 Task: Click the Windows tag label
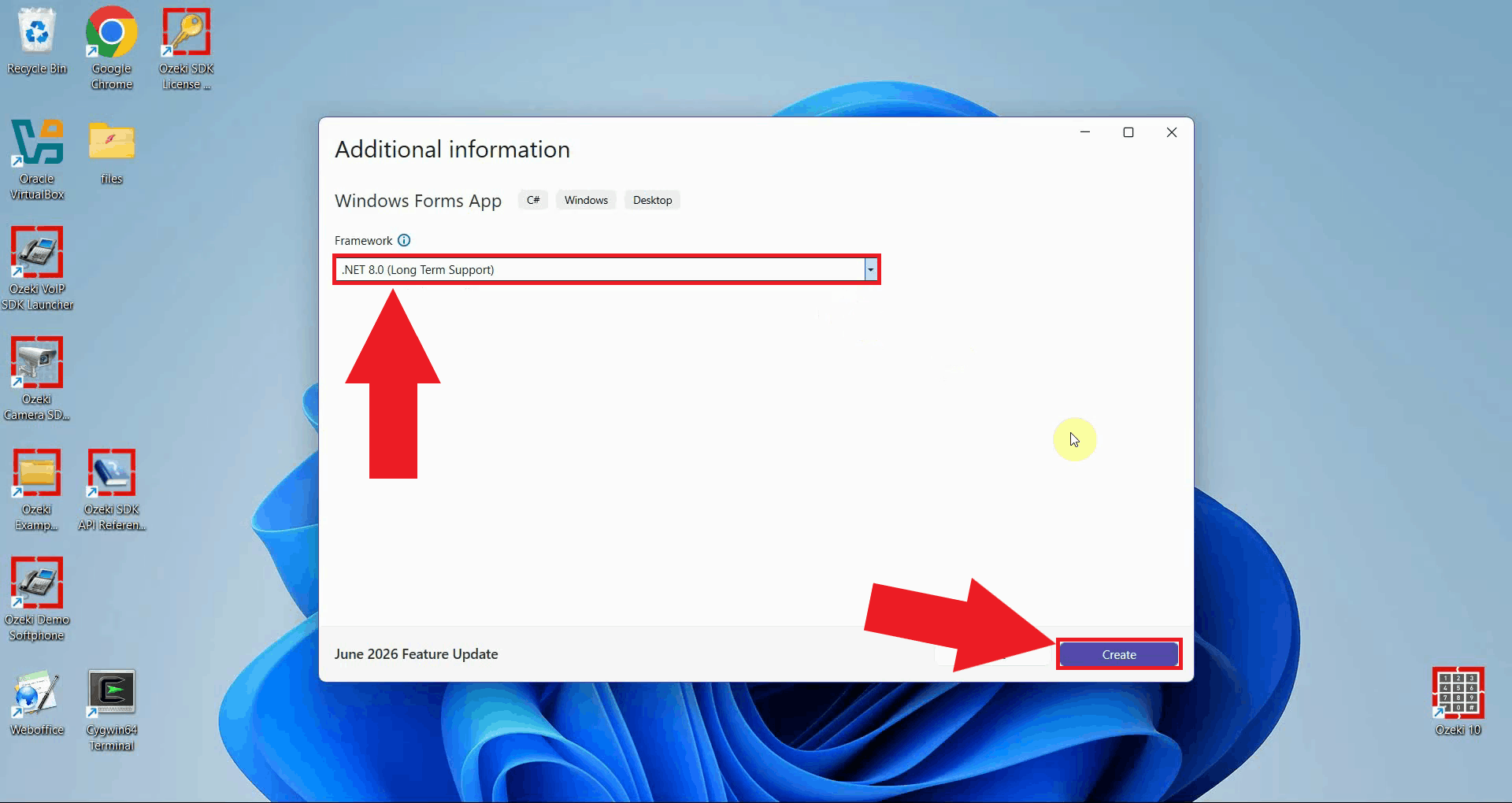coord(586,200)
